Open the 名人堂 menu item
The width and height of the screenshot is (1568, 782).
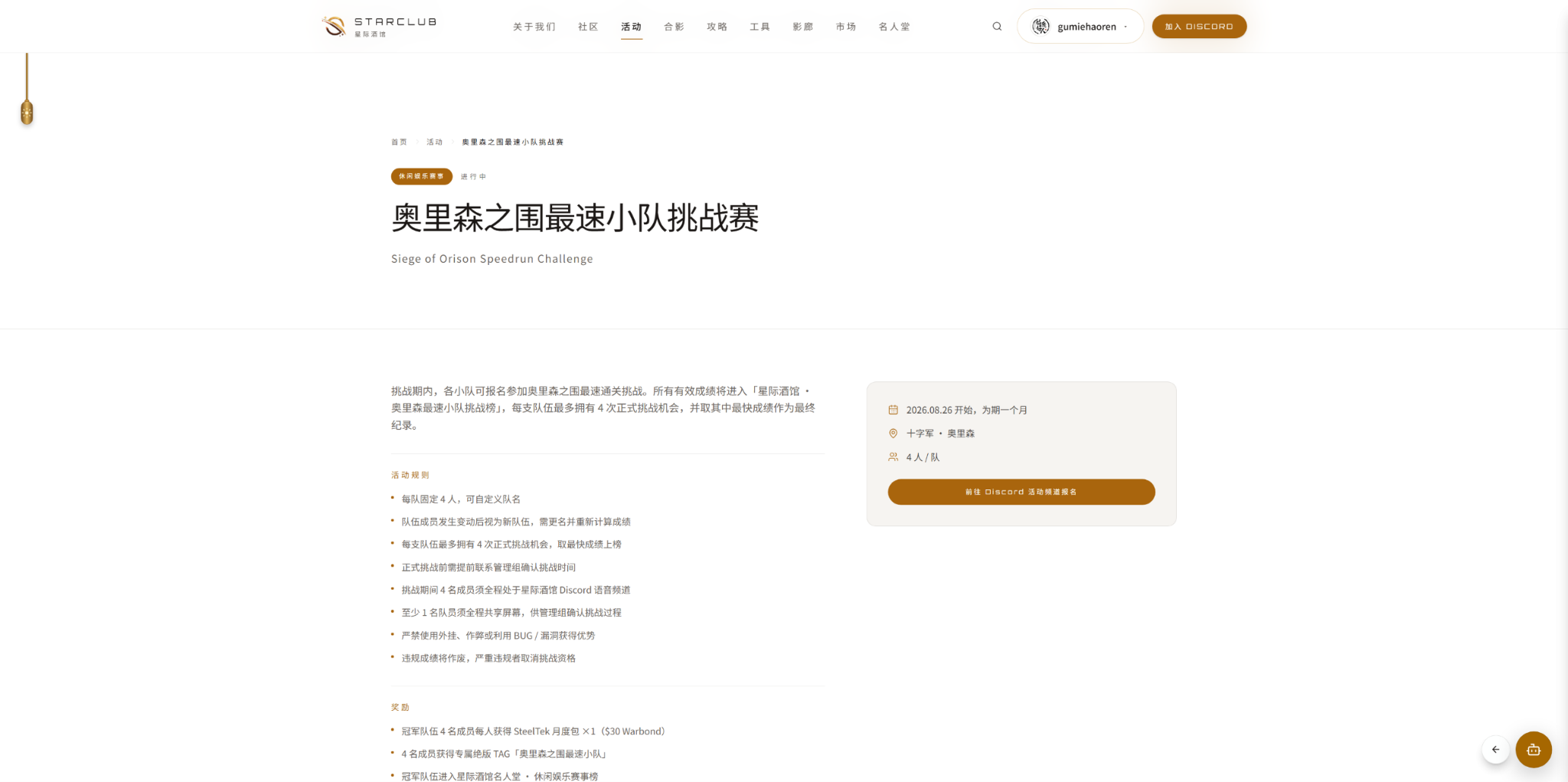(894, 27)
